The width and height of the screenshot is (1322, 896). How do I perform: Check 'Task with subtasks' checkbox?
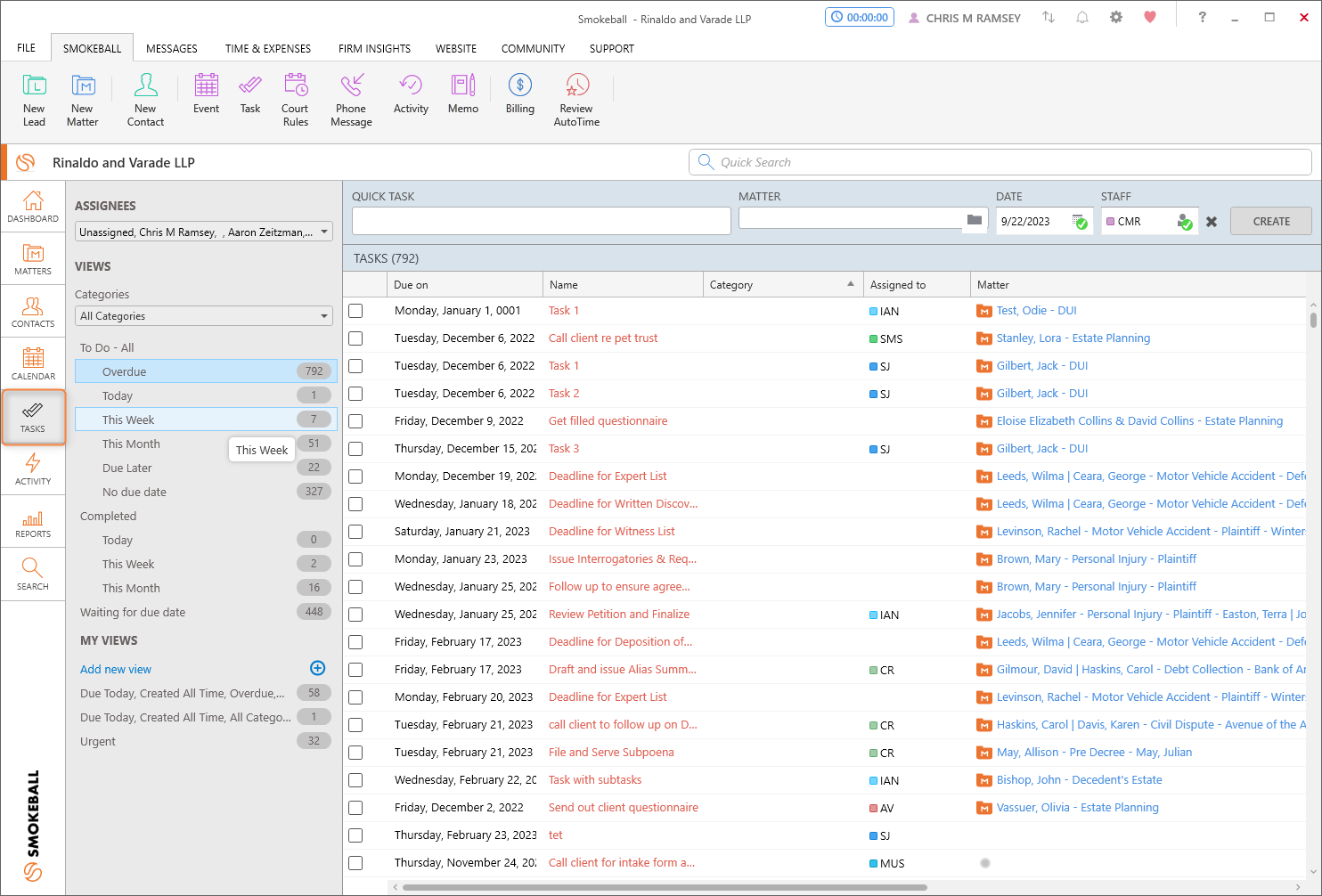pos(355,780)
